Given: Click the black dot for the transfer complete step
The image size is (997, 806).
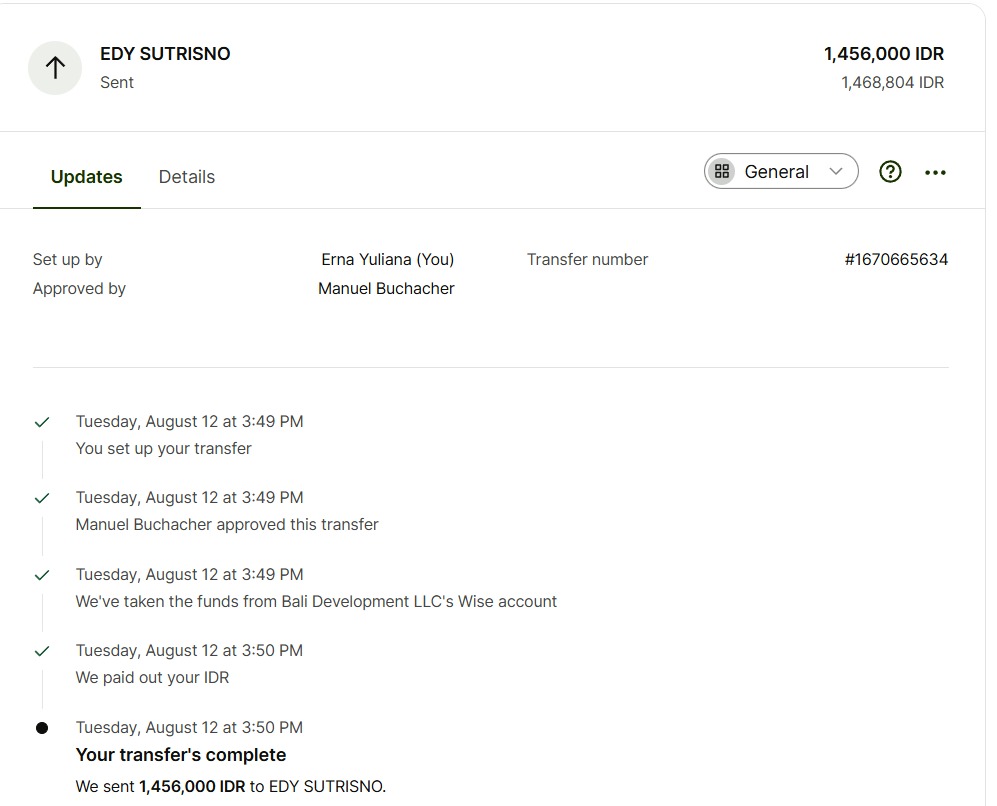Looking at the screenshot, I should (42, 728).
